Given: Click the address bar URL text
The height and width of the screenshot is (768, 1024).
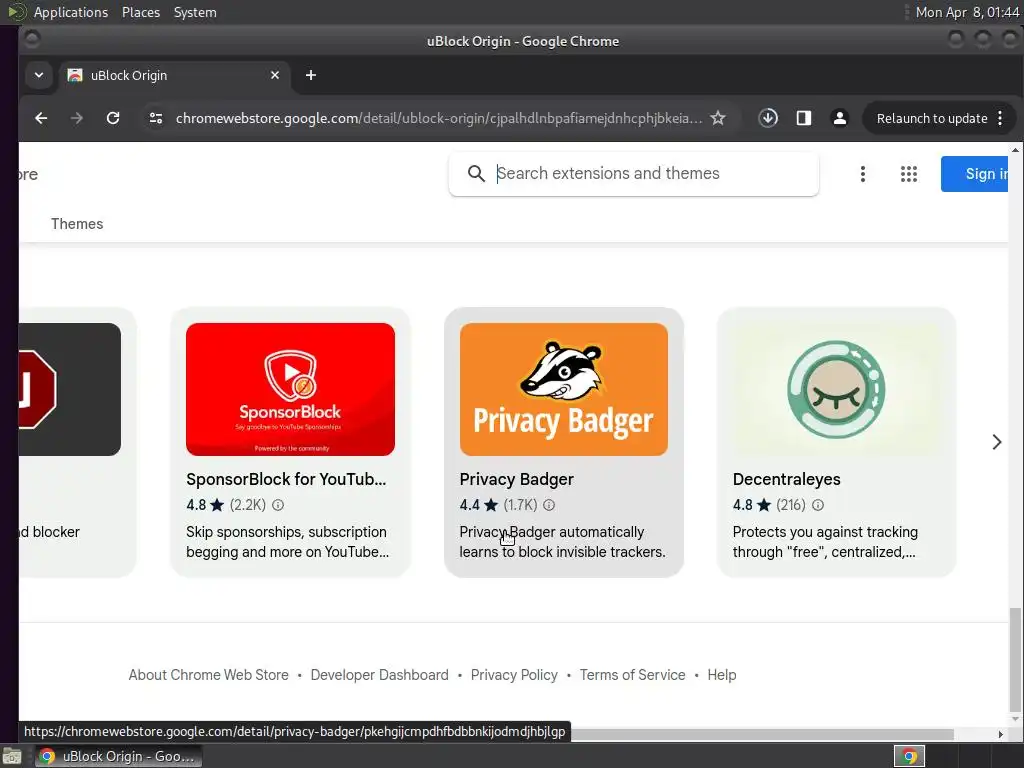Looking at the screenshot, I should [x=439, y=118].
